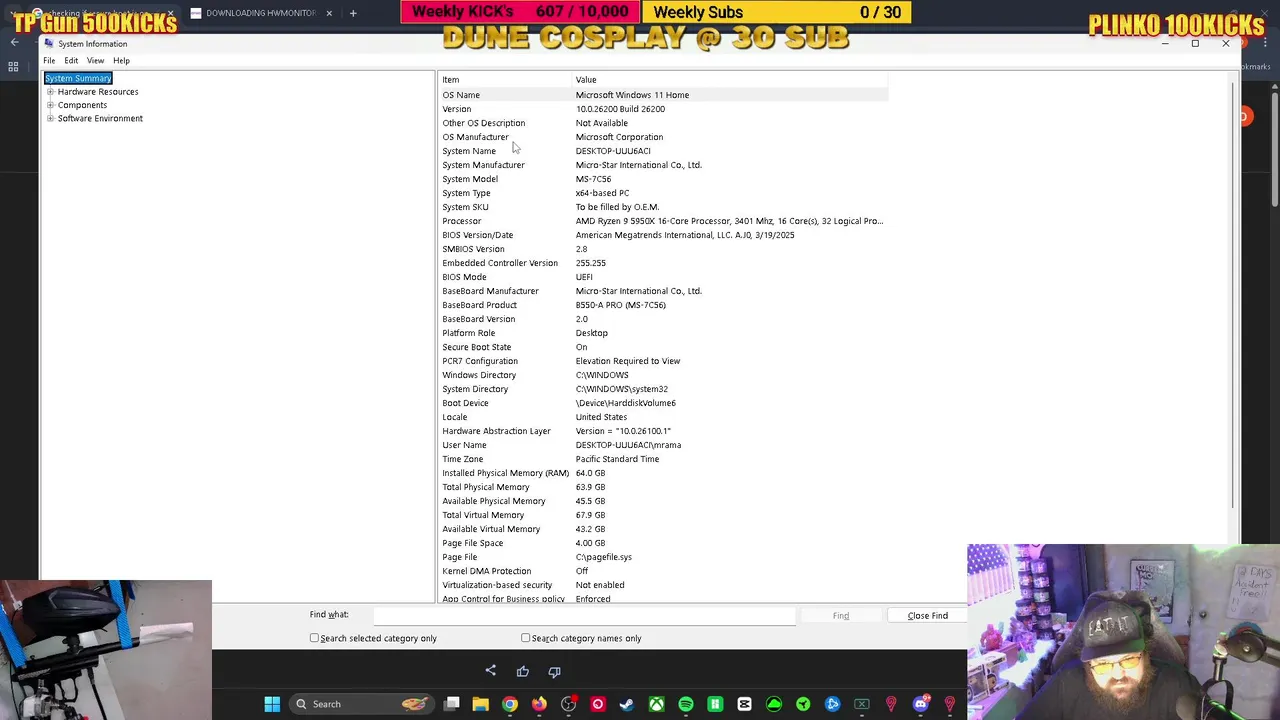Sort by the Value column header
The height and width of the screenshot is (720, 1280).
coord(730,80)
